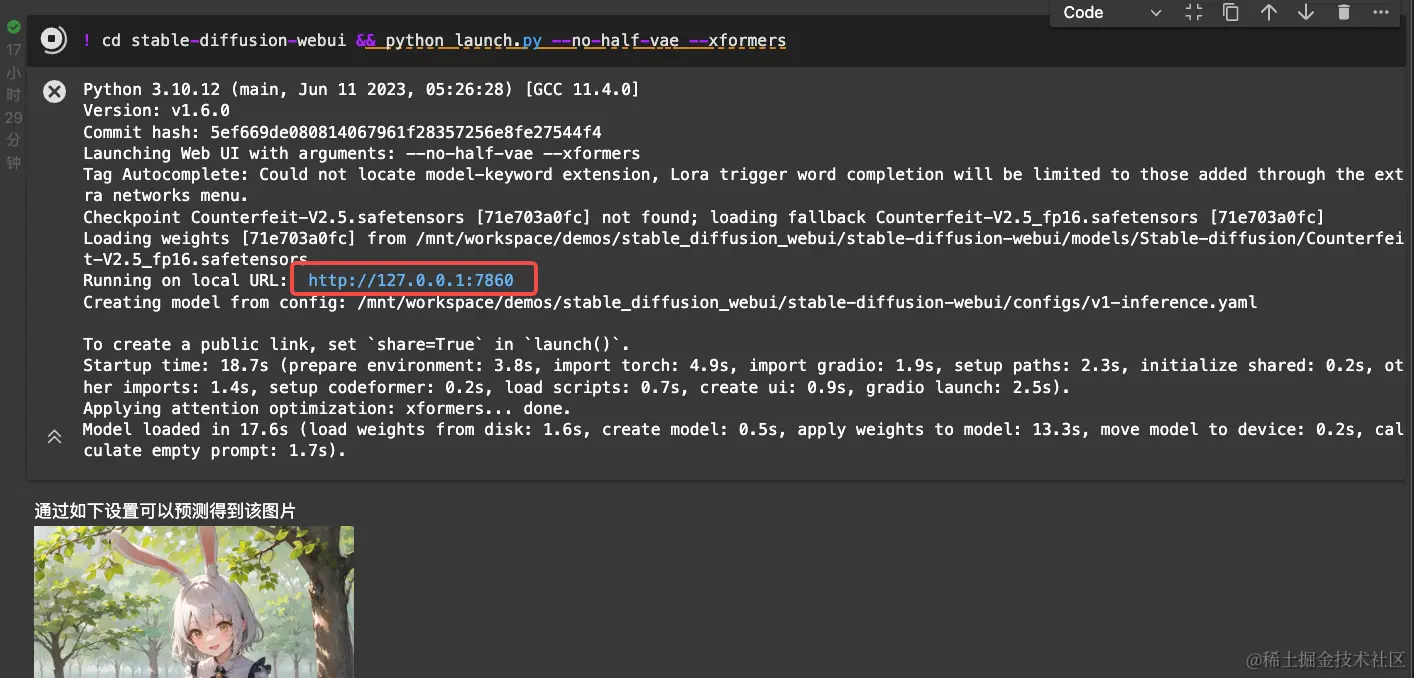Click the "Tag Autocomplete" warning line
Screen dimensions: 1414x678
743,185
